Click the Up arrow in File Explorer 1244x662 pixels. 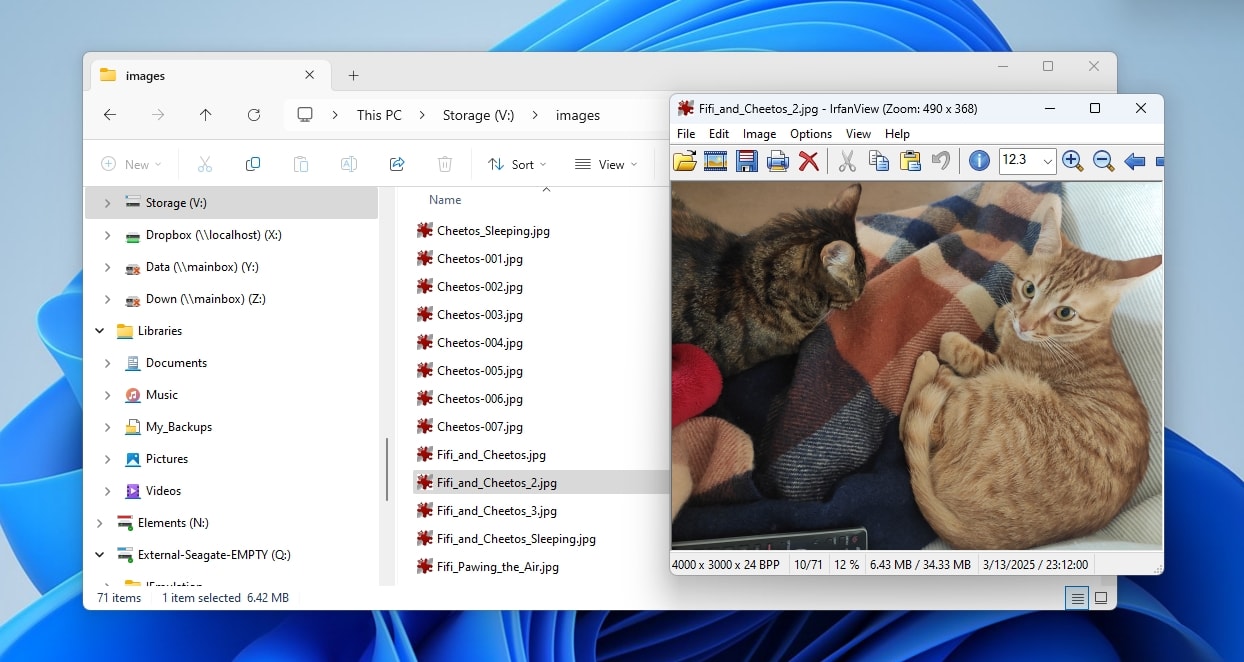click(206, 115)
